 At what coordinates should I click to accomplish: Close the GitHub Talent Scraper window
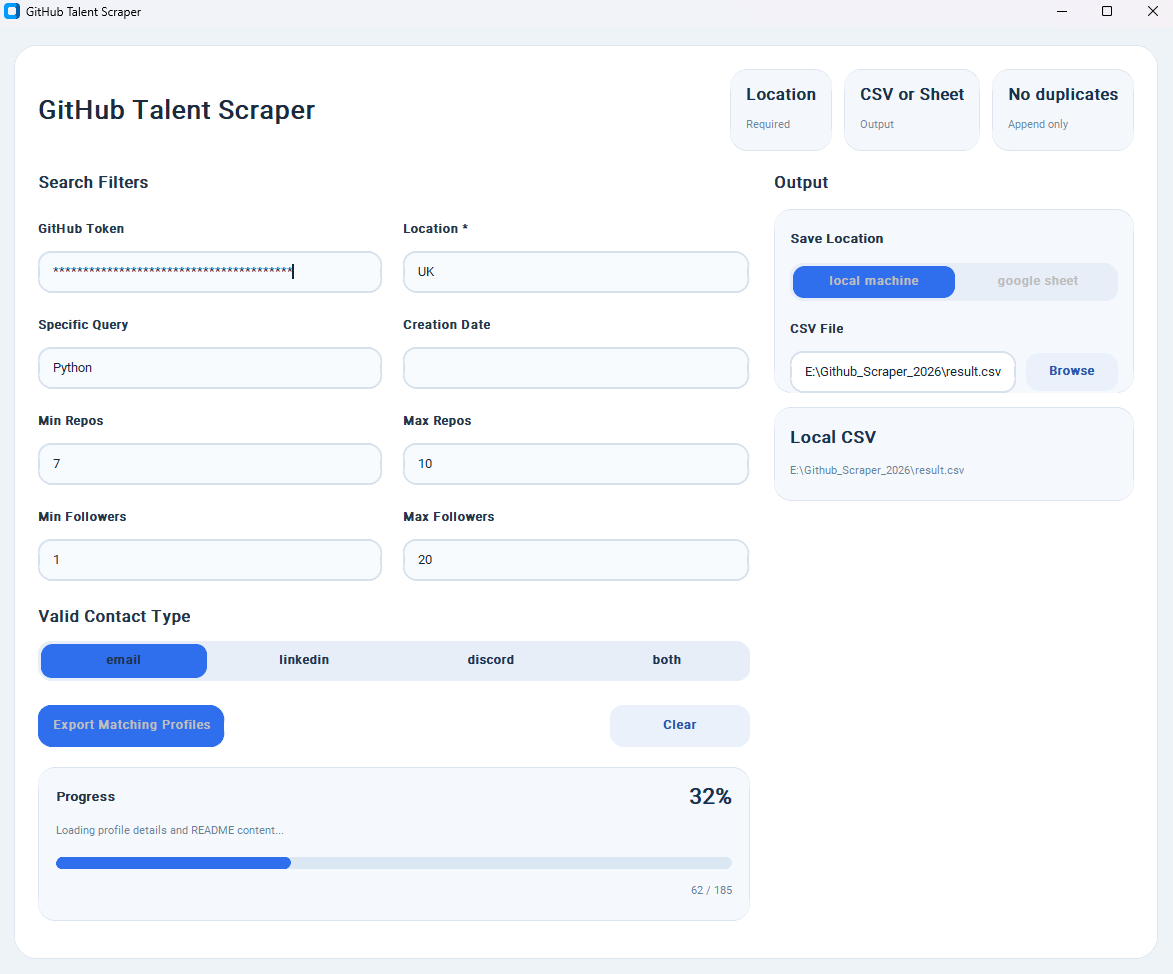coord(1153,11)
